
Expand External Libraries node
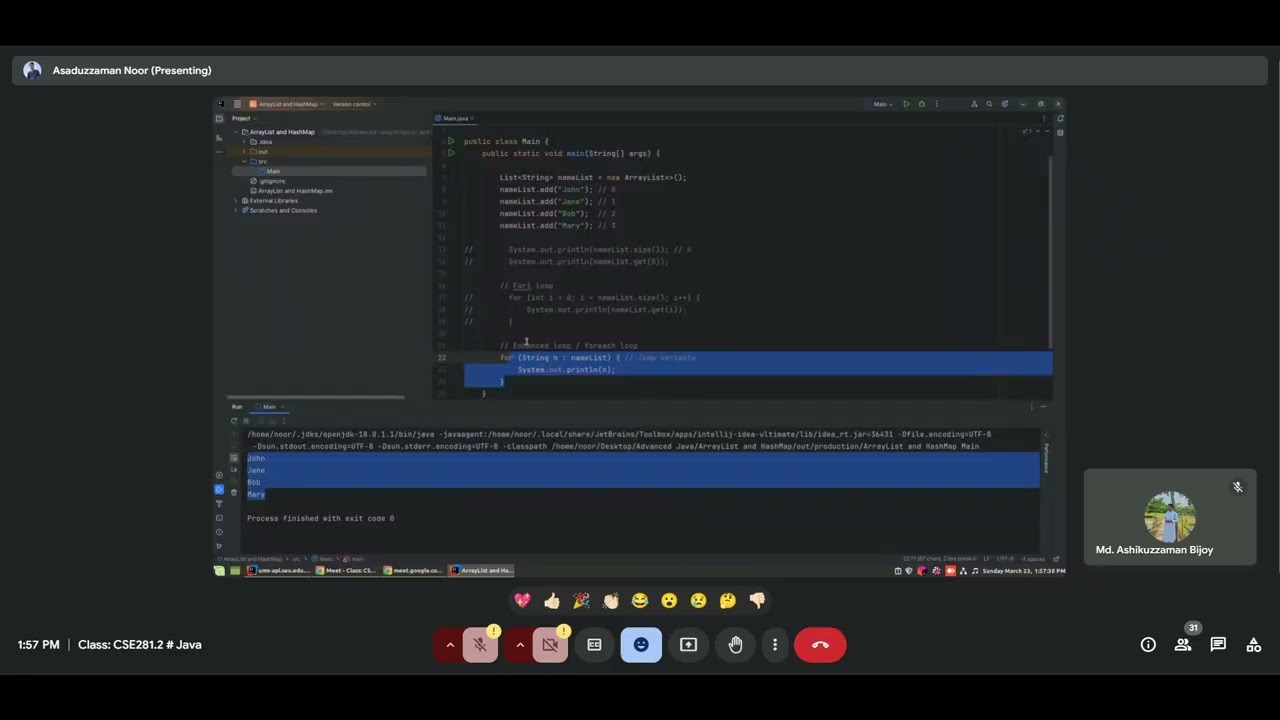click(237, 201)
